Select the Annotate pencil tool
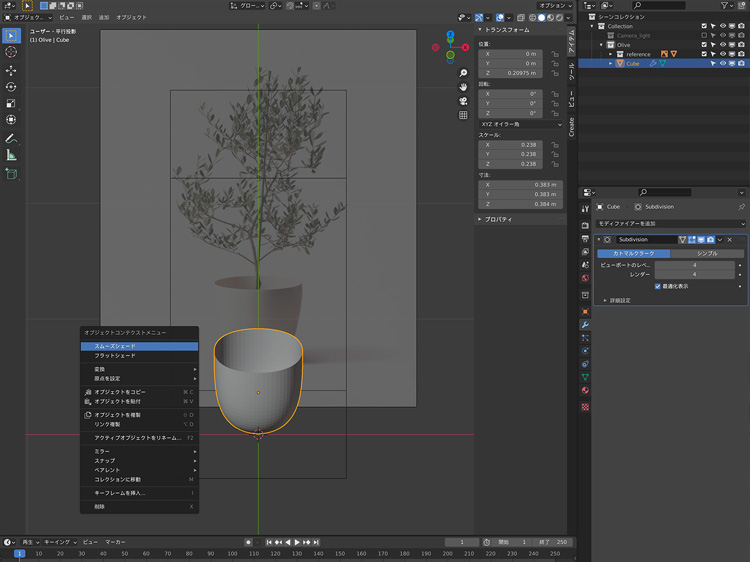Image resolution: width=750 pixels, height=562 pixels. click(x=11, y=137)
